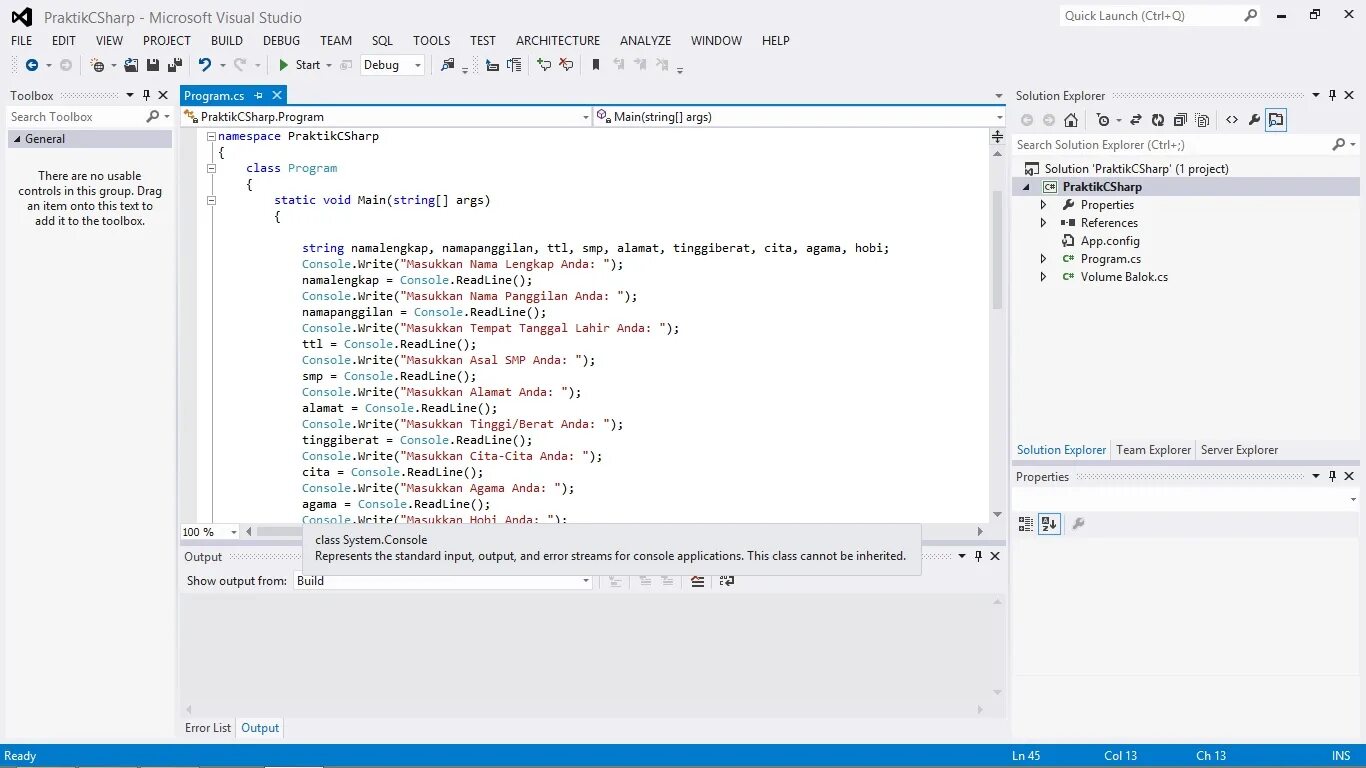Viewport: 1366px width, 768px height.
Task: Collapse the PraktikCSharp project node
Action: pos(1026,187)
